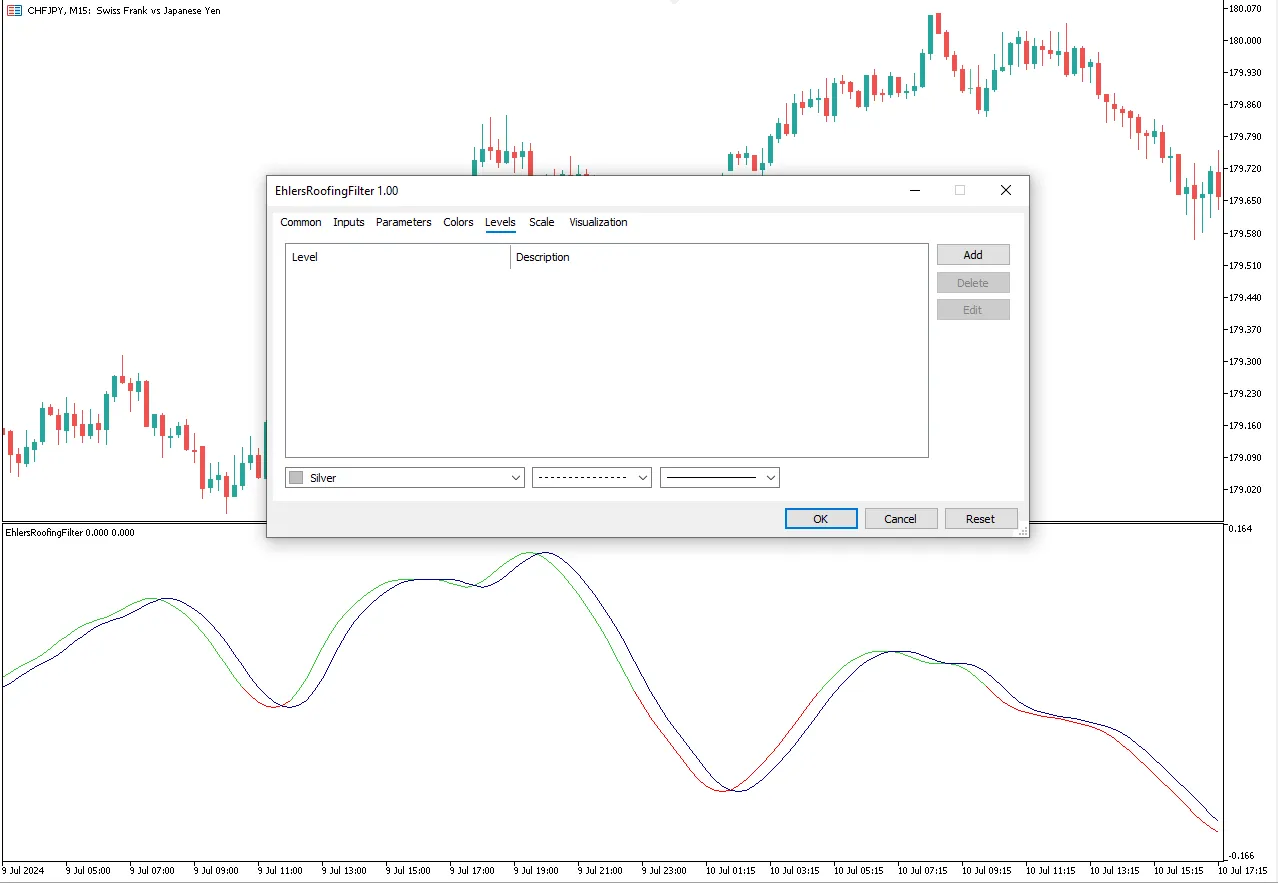Screen dimensions: 1278x884
Task: Switch to the Visualization tab
Action: tap(598, 222)
